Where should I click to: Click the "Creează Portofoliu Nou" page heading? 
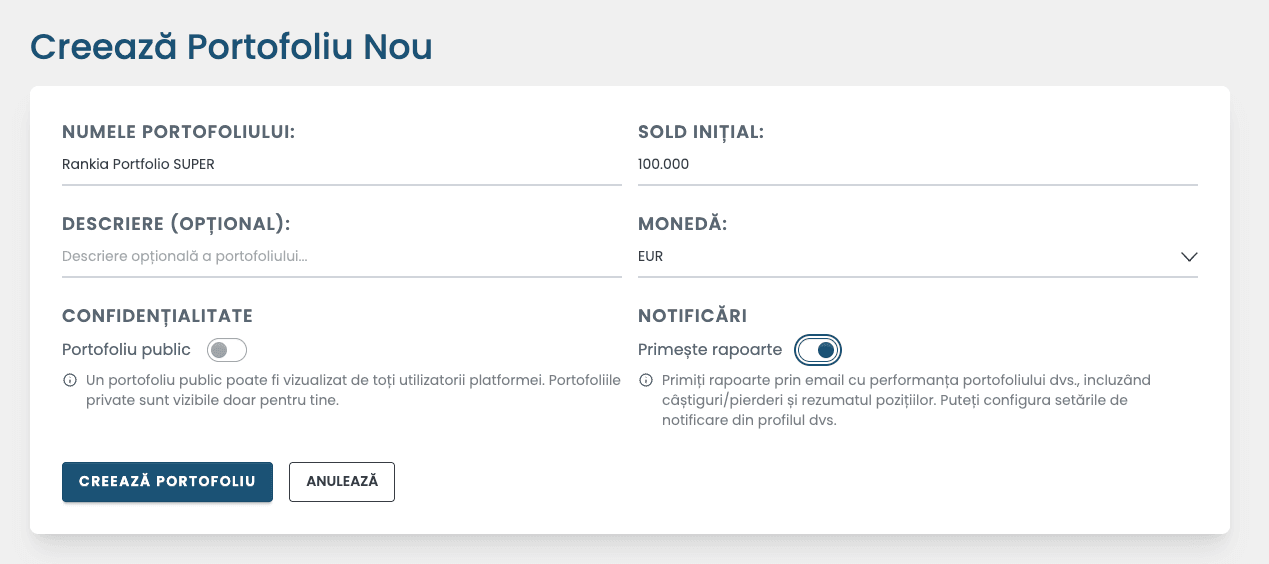click(231, 47)
